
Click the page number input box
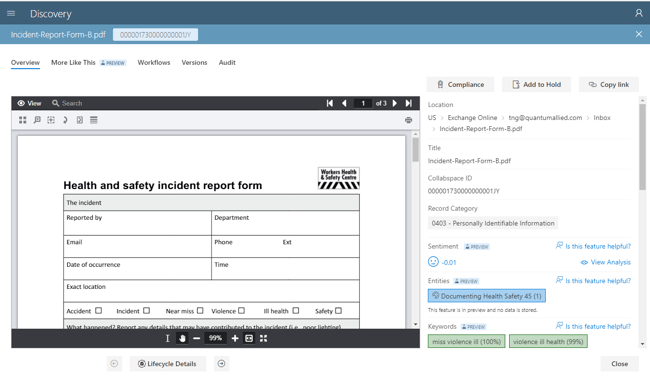pos(363,103)
